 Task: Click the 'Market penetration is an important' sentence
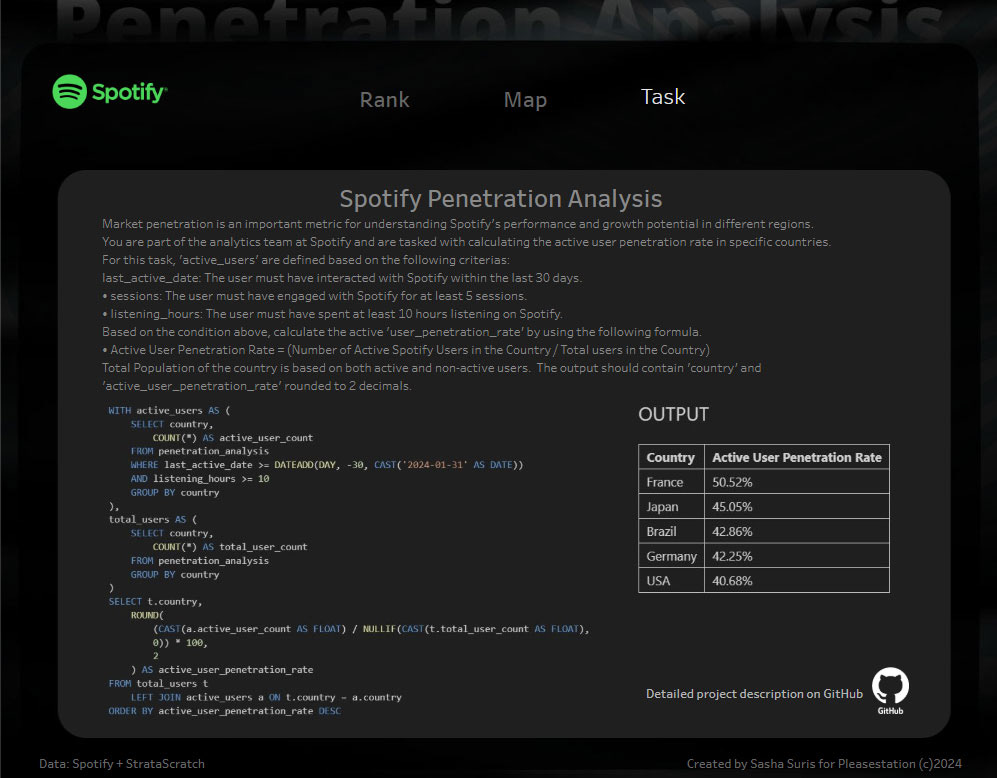[x=458, y=224]
